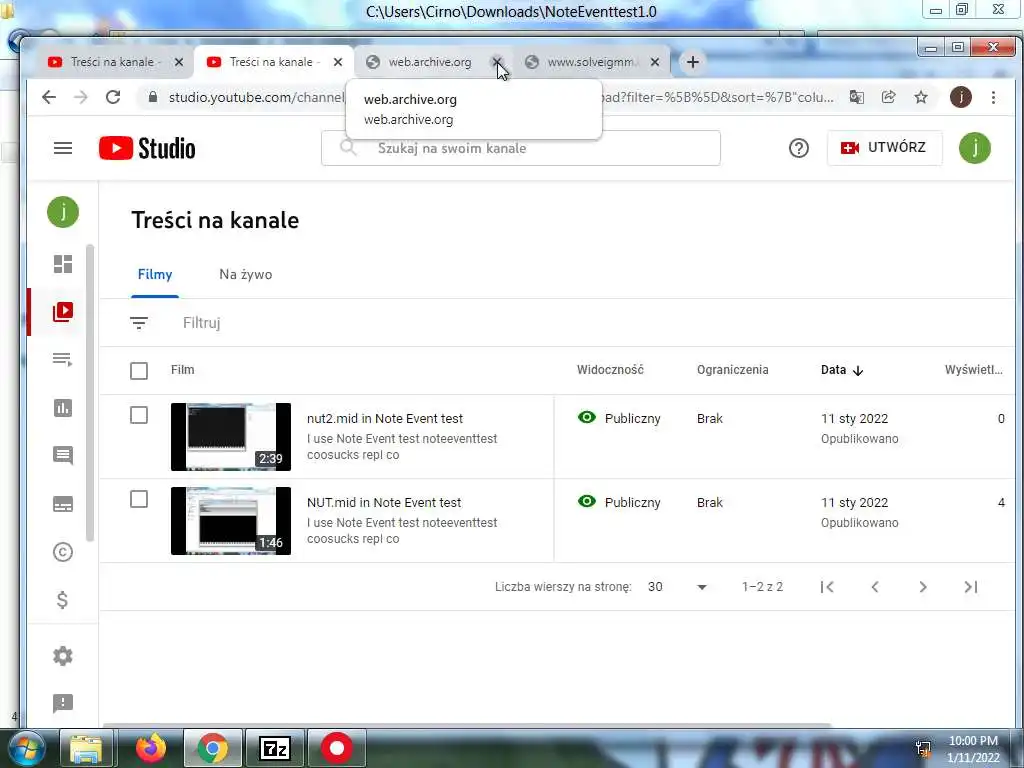Sort by the Data column arrow
This screenshot has width=1024, height=768.
pyautogui.click(x=858, y=370)
